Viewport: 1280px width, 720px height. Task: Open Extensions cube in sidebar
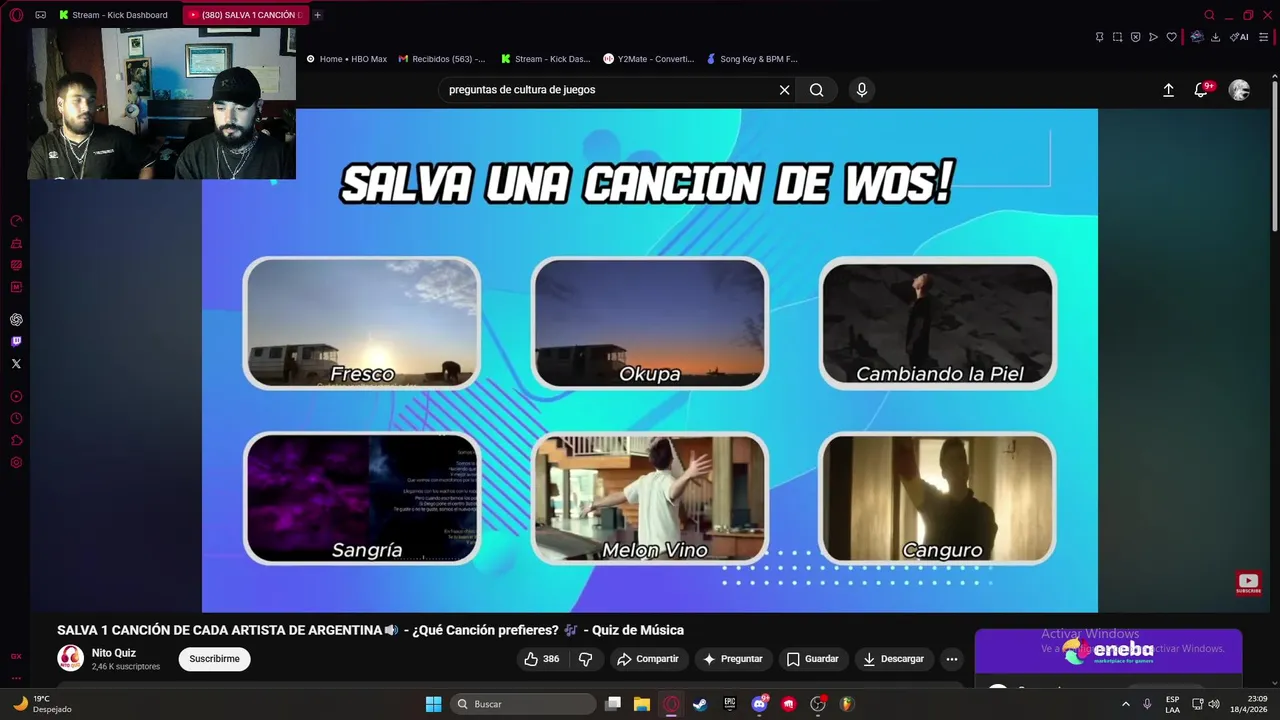tap(16, 441)
